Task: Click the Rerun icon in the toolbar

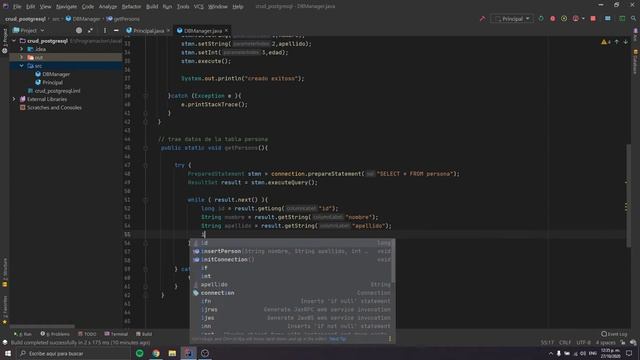Action: click(x=541, y=19)
